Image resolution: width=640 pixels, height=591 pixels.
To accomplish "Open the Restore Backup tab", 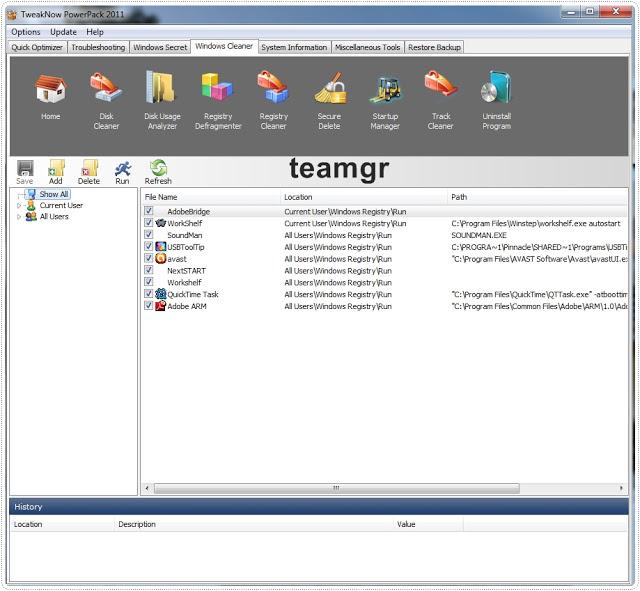I will click(434, 47).
